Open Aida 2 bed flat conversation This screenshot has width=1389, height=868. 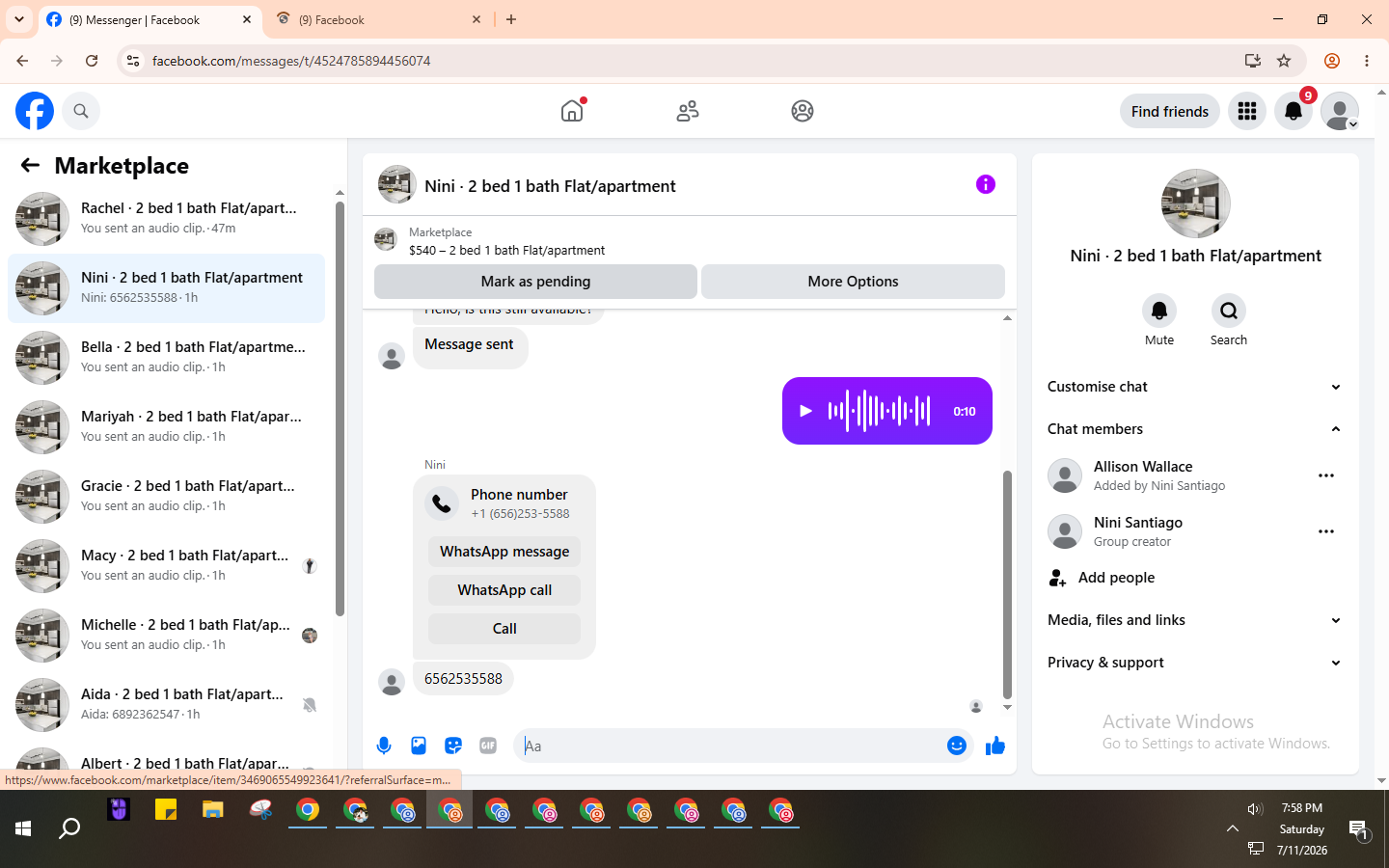click(166, 705)
